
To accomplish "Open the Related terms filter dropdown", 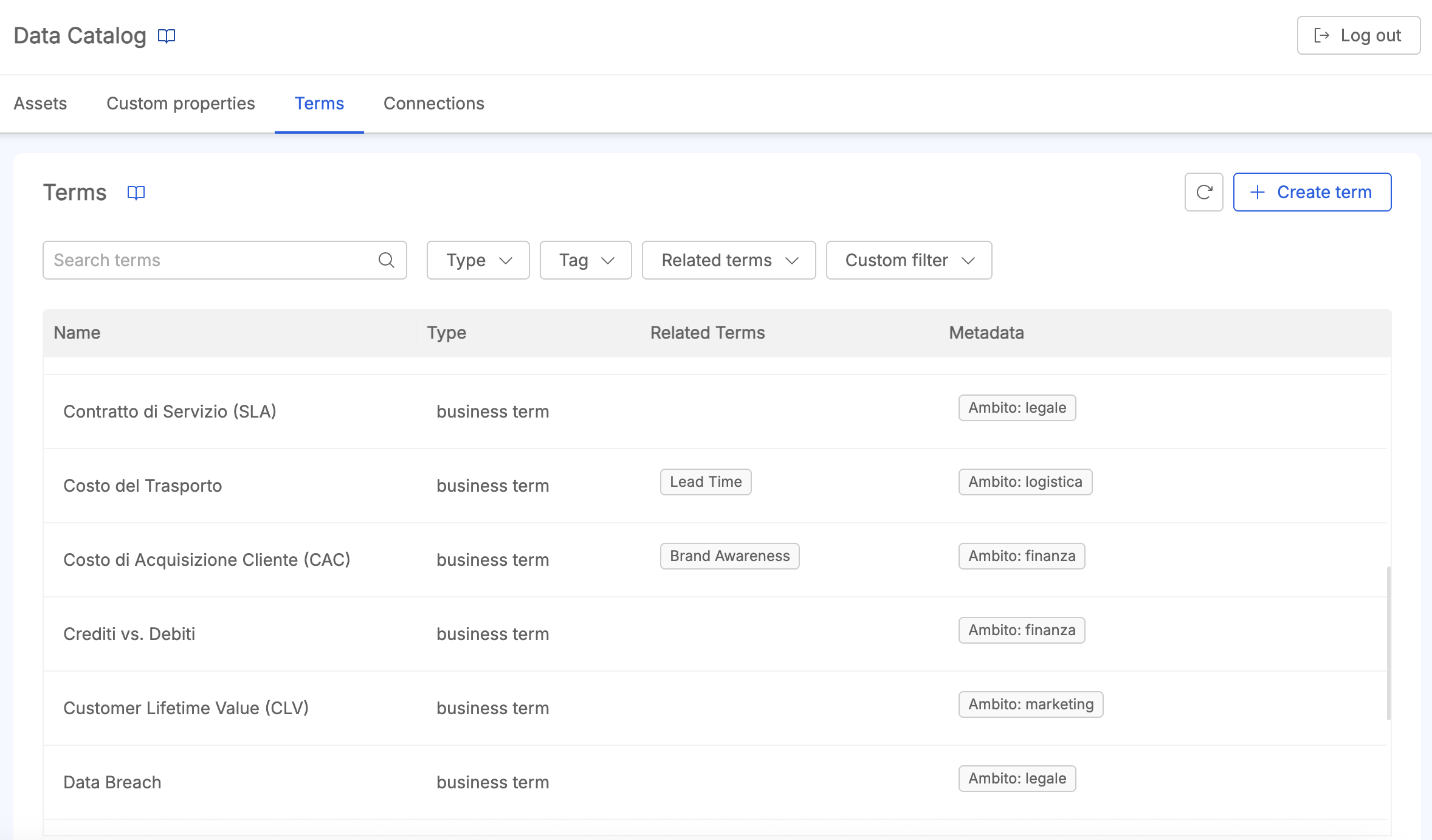I will point(729,260).
